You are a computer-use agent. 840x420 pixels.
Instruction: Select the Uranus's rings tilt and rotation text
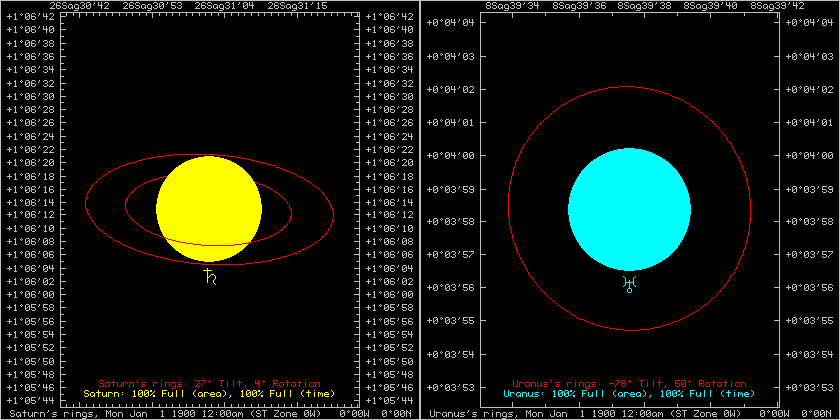[x=630, y=383]
